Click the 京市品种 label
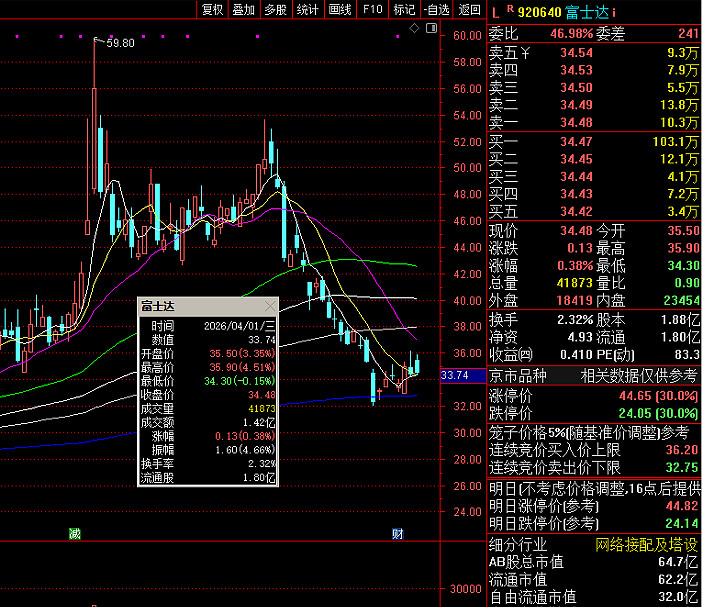 (518, 376)
